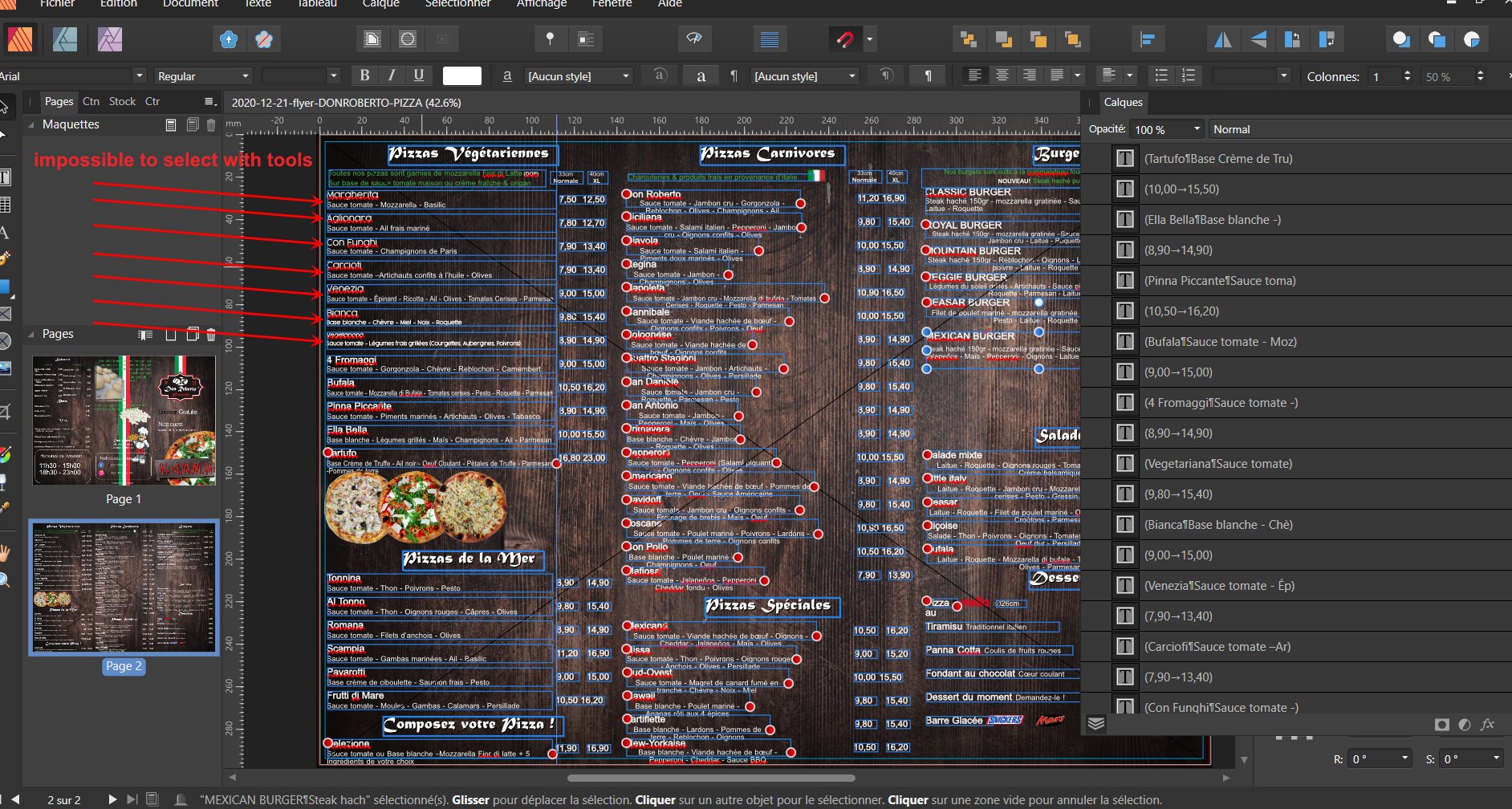Toggle bulleted list
The height and width of the screenshot is (809, 1512).
point(1161,75)
